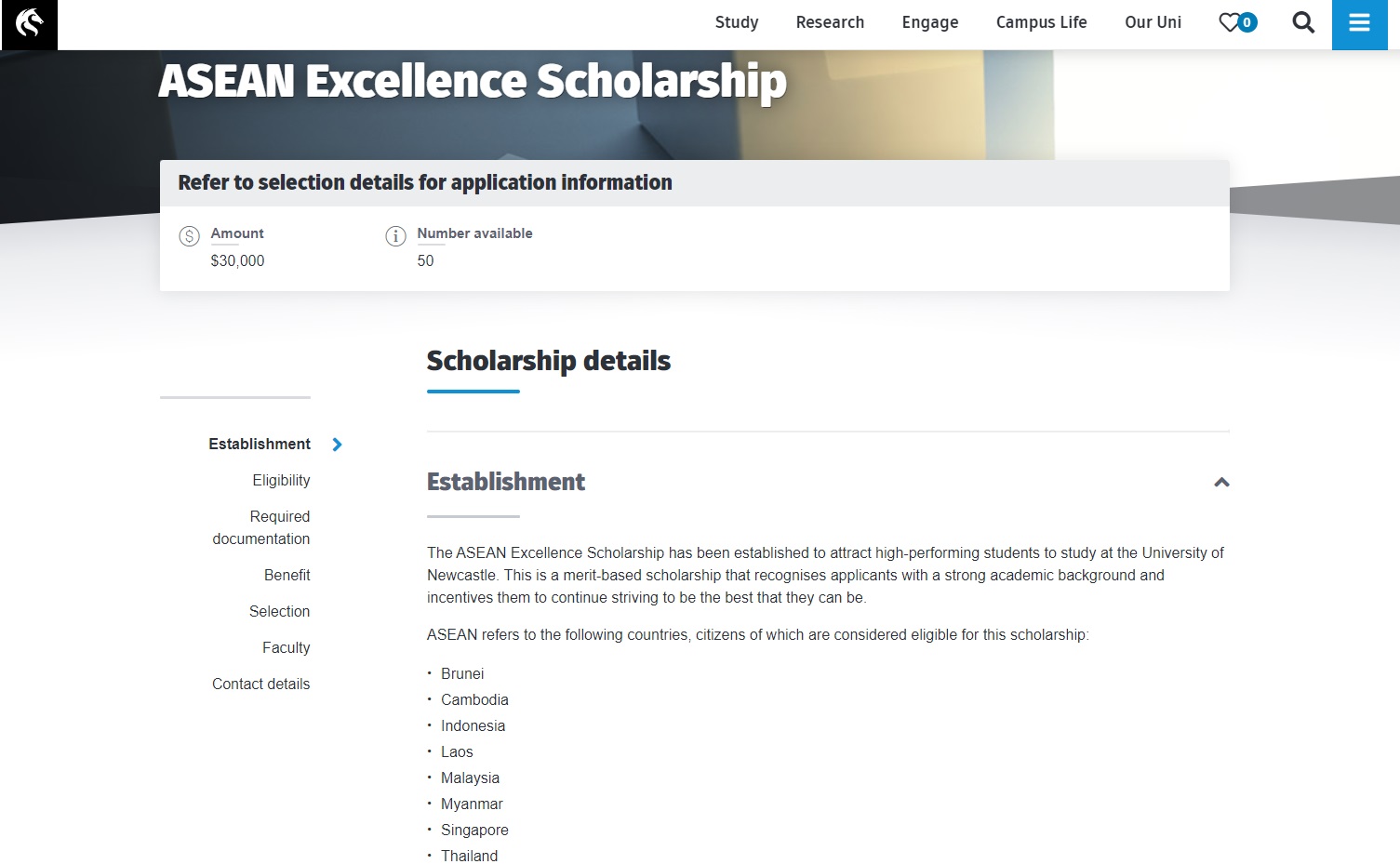1400x864 pixels.
Task: Open the blue hamburger menu
Action: (x=1359, y=24)
